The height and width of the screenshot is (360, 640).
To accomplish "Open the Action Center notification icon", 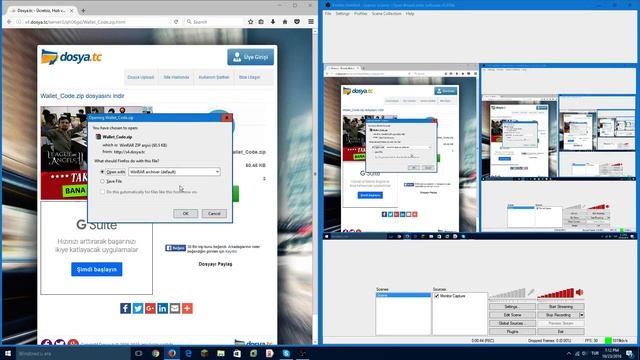I will 630,353.
